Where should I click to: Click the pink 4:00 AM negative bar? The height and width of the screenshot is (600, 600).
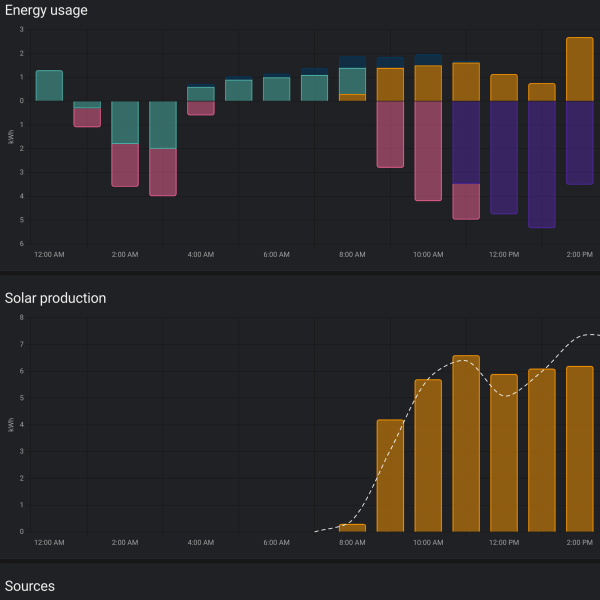tap(201, 108)
